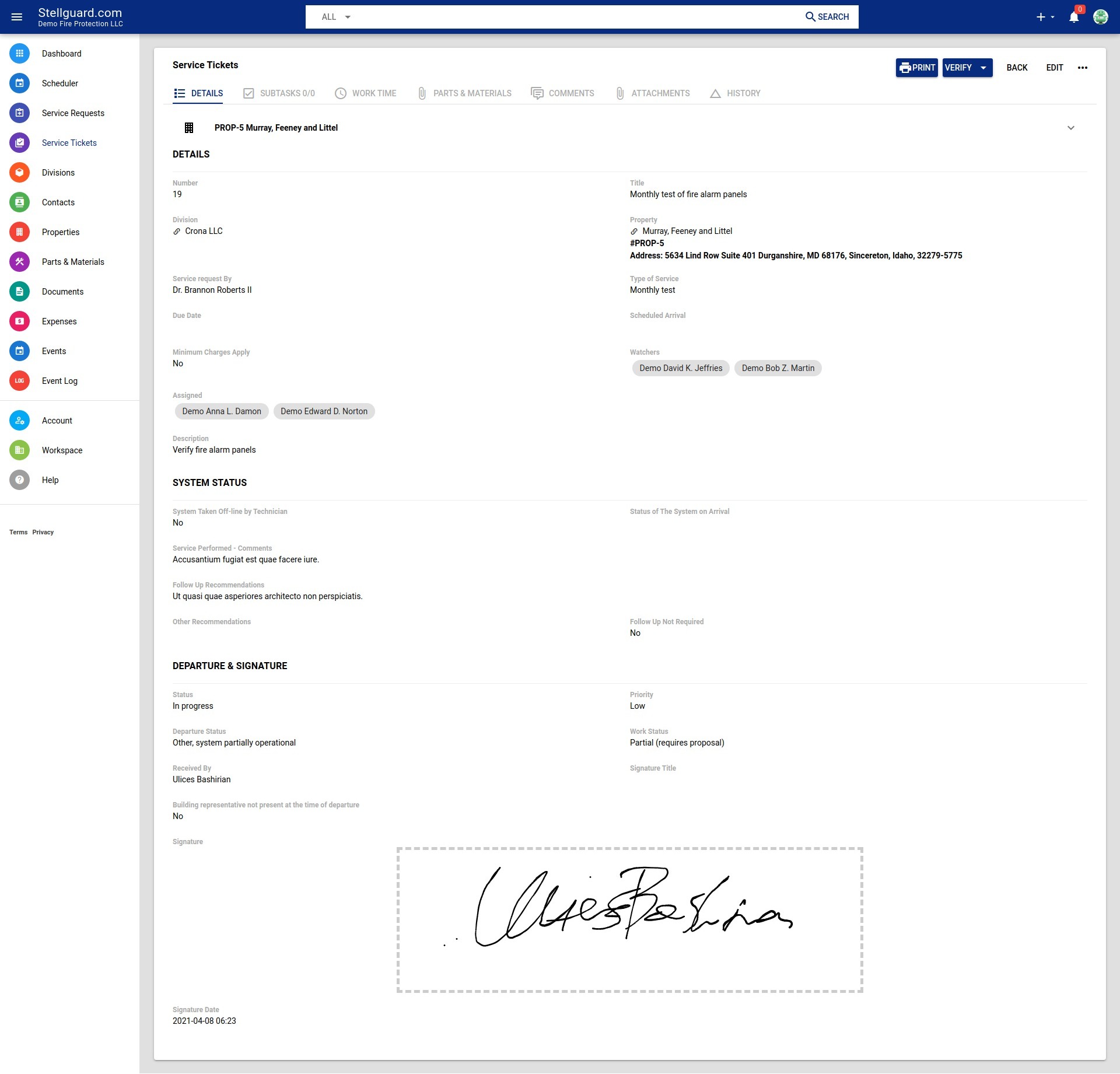Screen dimensions: 1120x1074
Task: Click the Help question-mark icon
Action: (x=19, y=480)
